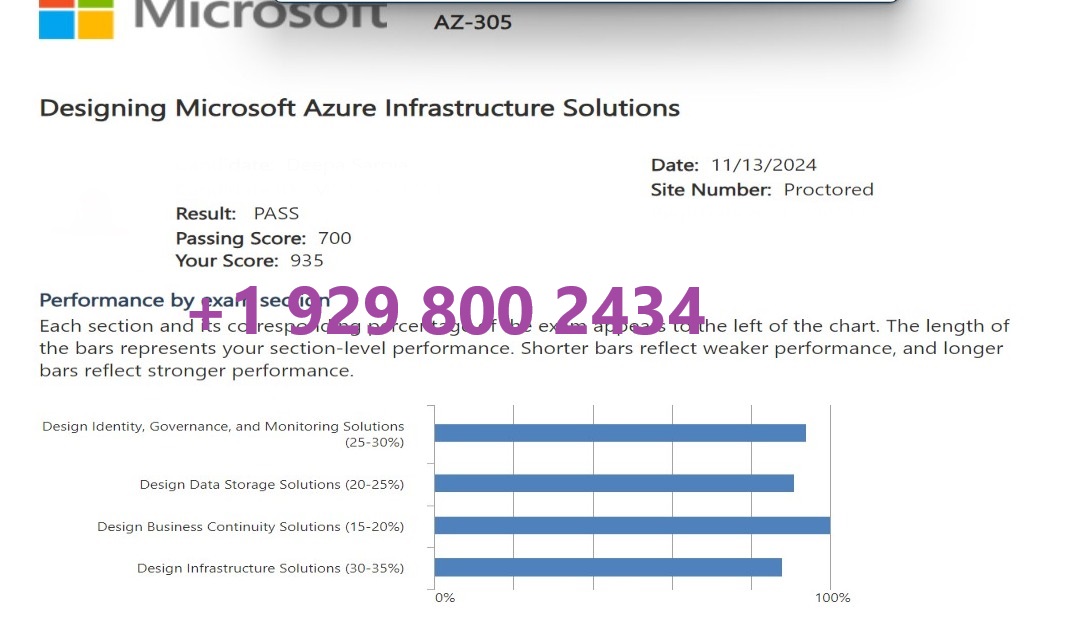Click the Site Number Proctored text
Viewport: 1074px width, 618px height.
762,190
